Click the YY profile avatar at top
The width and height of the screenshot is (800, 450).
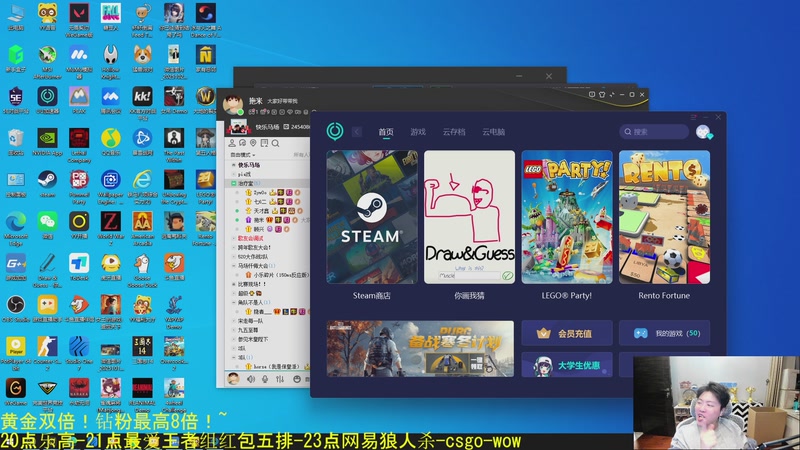tap(233, 105)
